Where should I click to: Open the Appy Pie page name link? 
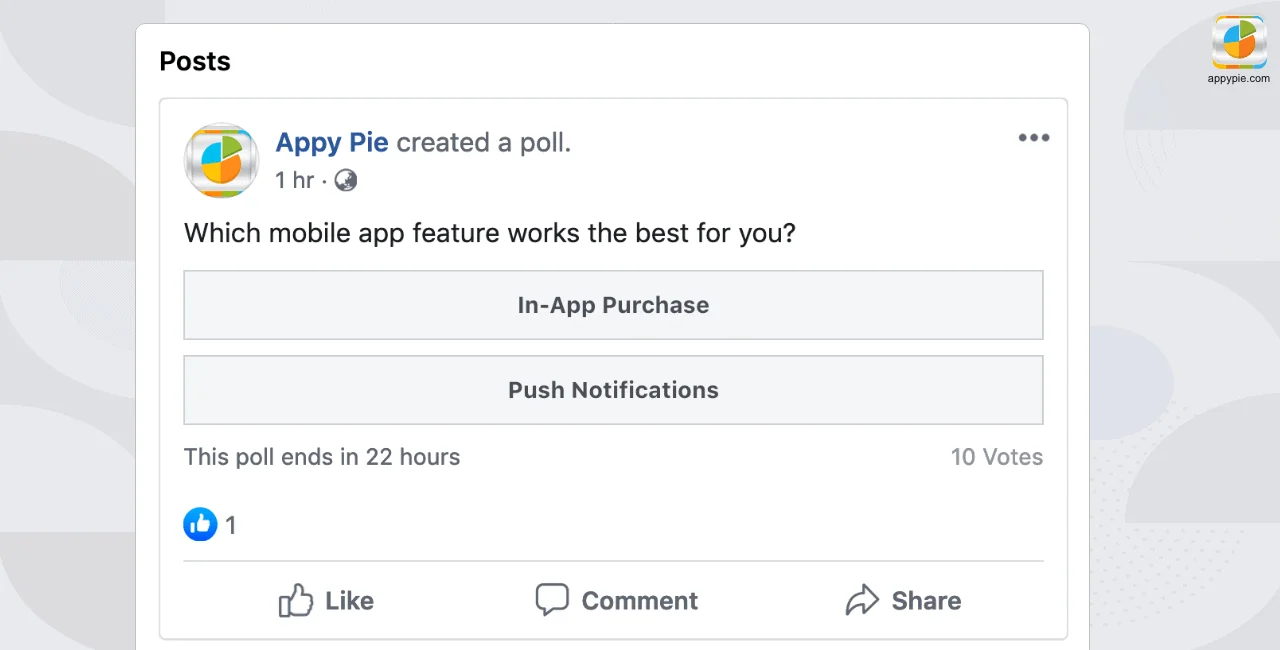coord(332,143)
